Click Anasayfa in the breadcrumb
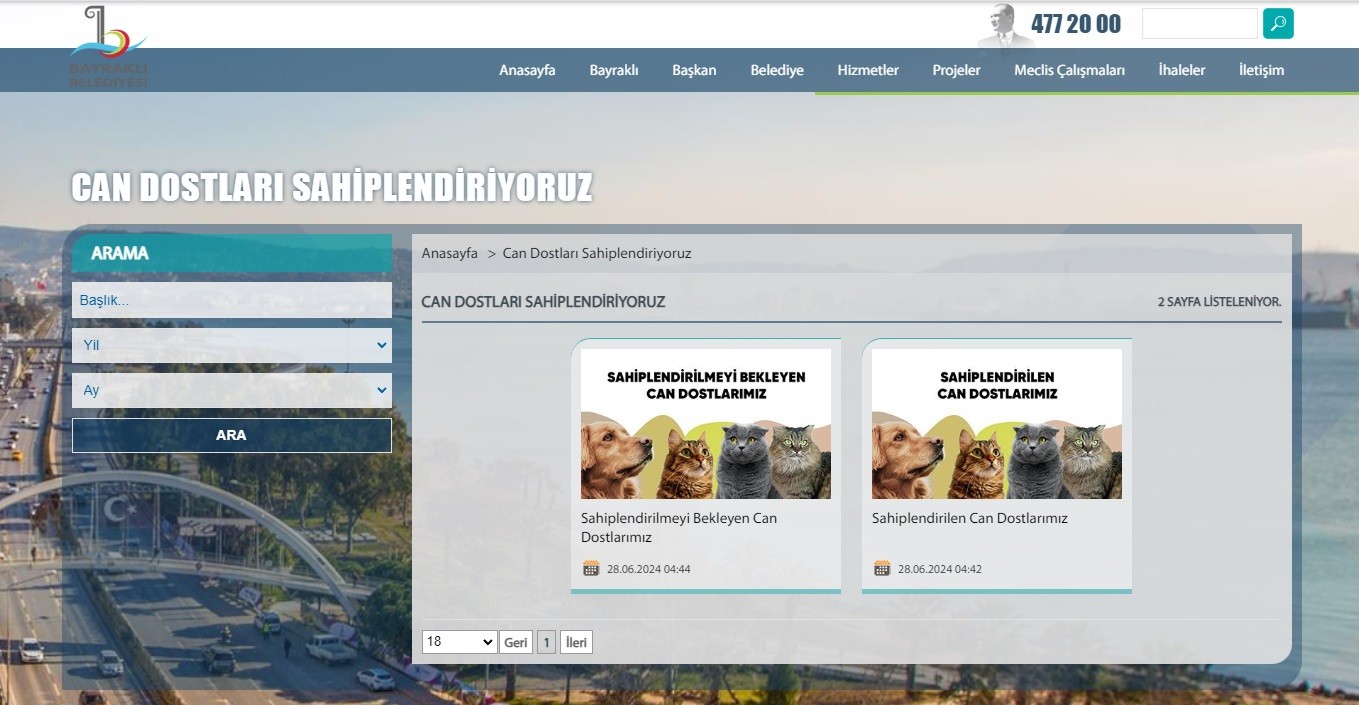This screenshot has width=1359, height=705. click(449, 253)
